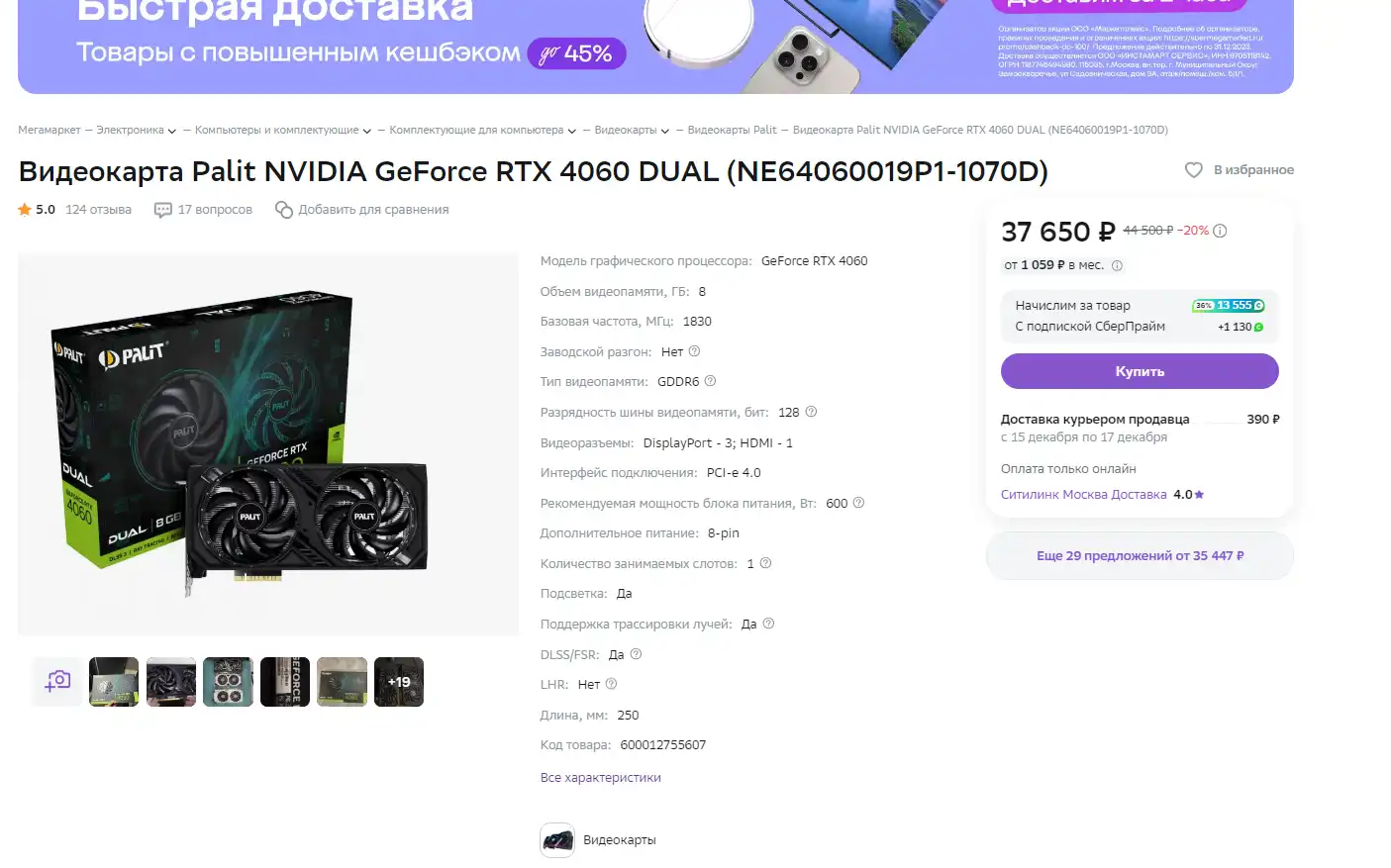Open Видеокарты Palit breadcrumb item

(x=733, y=131)
